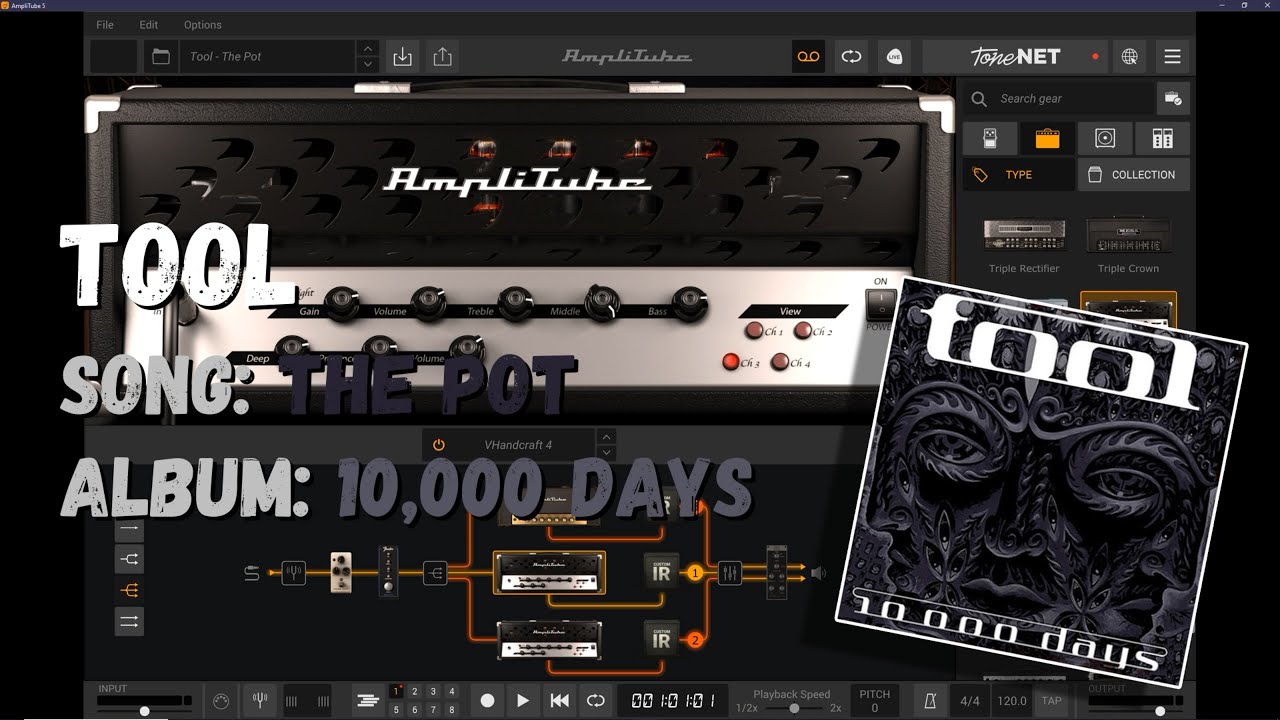Select next preset with down arrow
This screenshot has width=1280, height=720.
coord(368,65)
